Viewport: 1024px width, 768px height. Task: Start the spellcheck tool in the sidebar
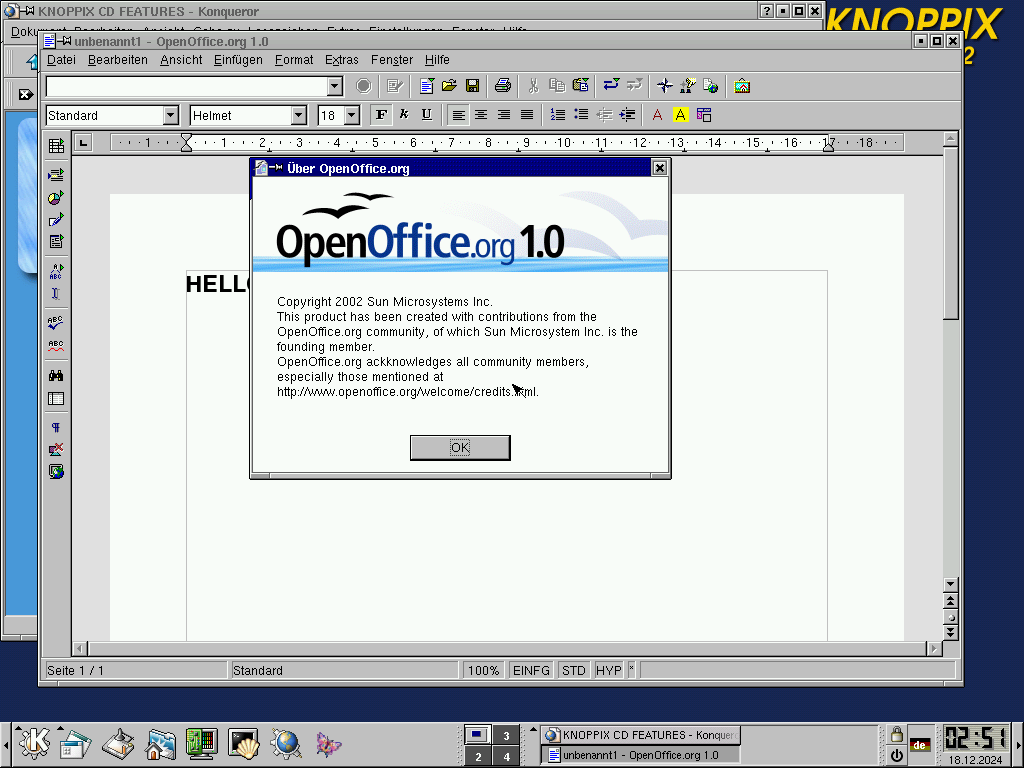[56, 322]
